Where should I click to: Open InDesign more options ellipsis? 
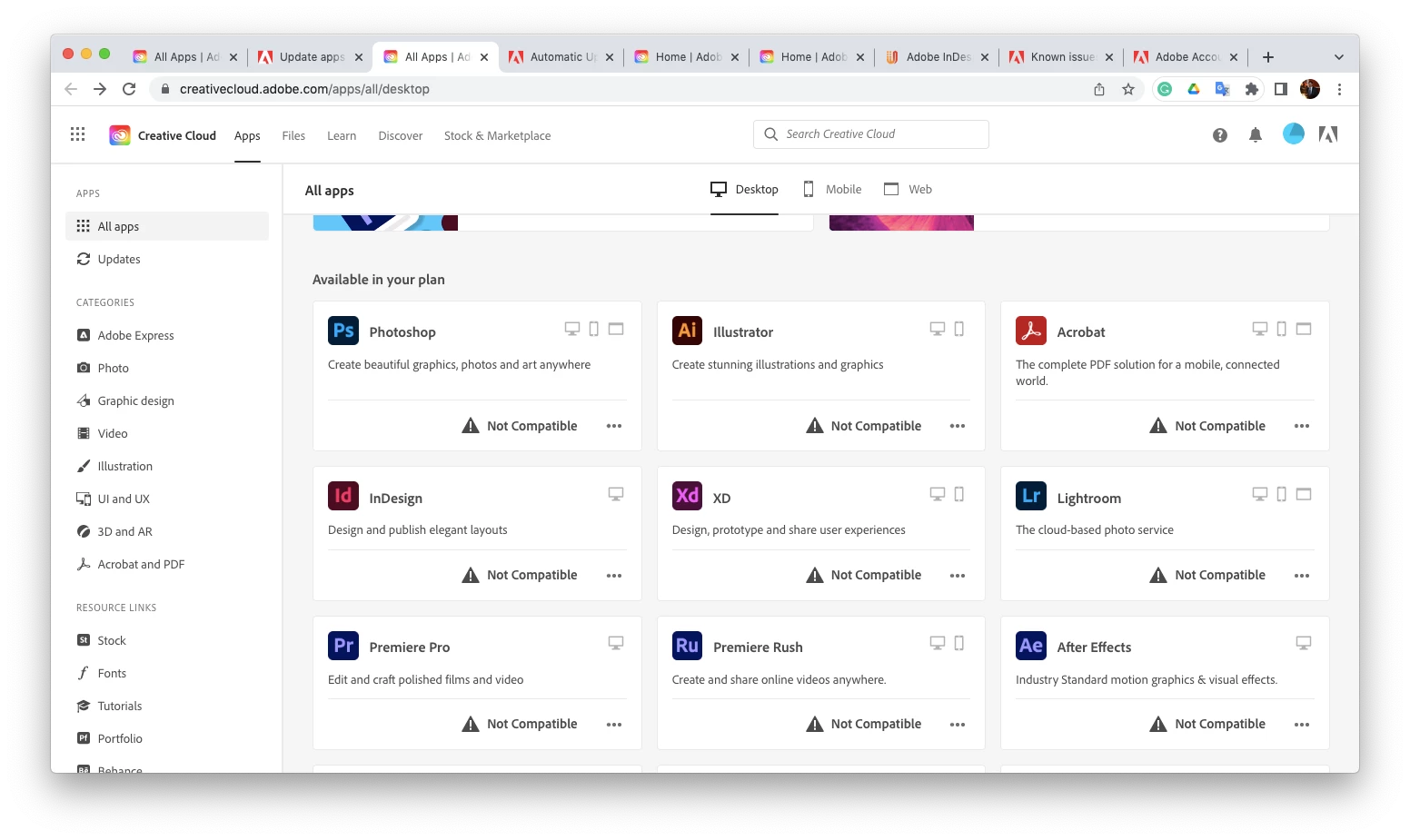pos(614,576)
